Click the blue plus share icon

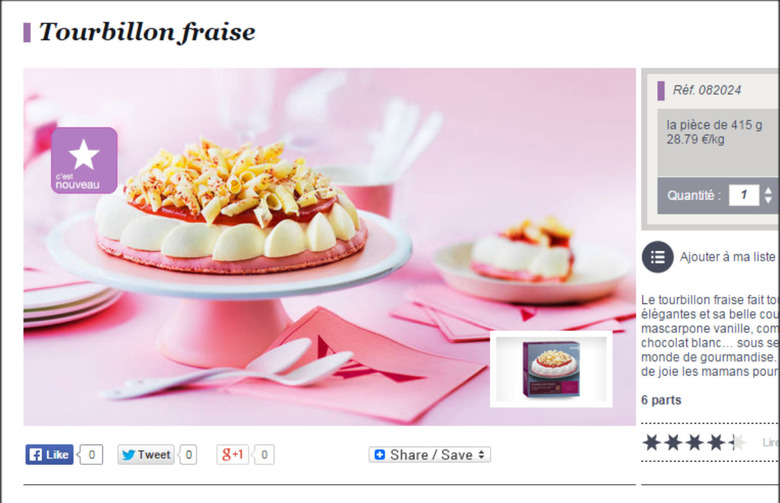[380, 454]
